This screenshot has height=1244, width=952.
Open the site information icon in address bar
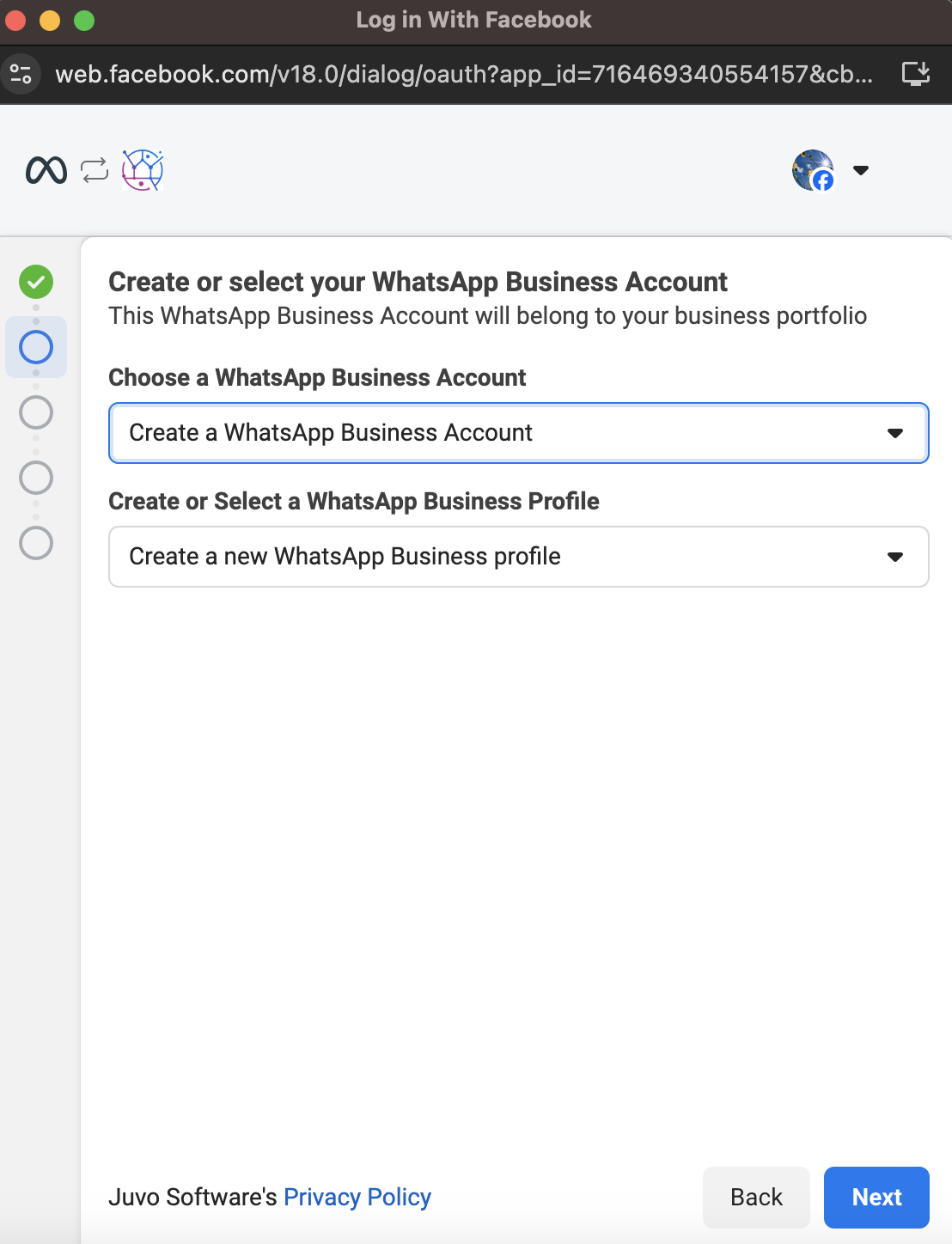[21, 74]
